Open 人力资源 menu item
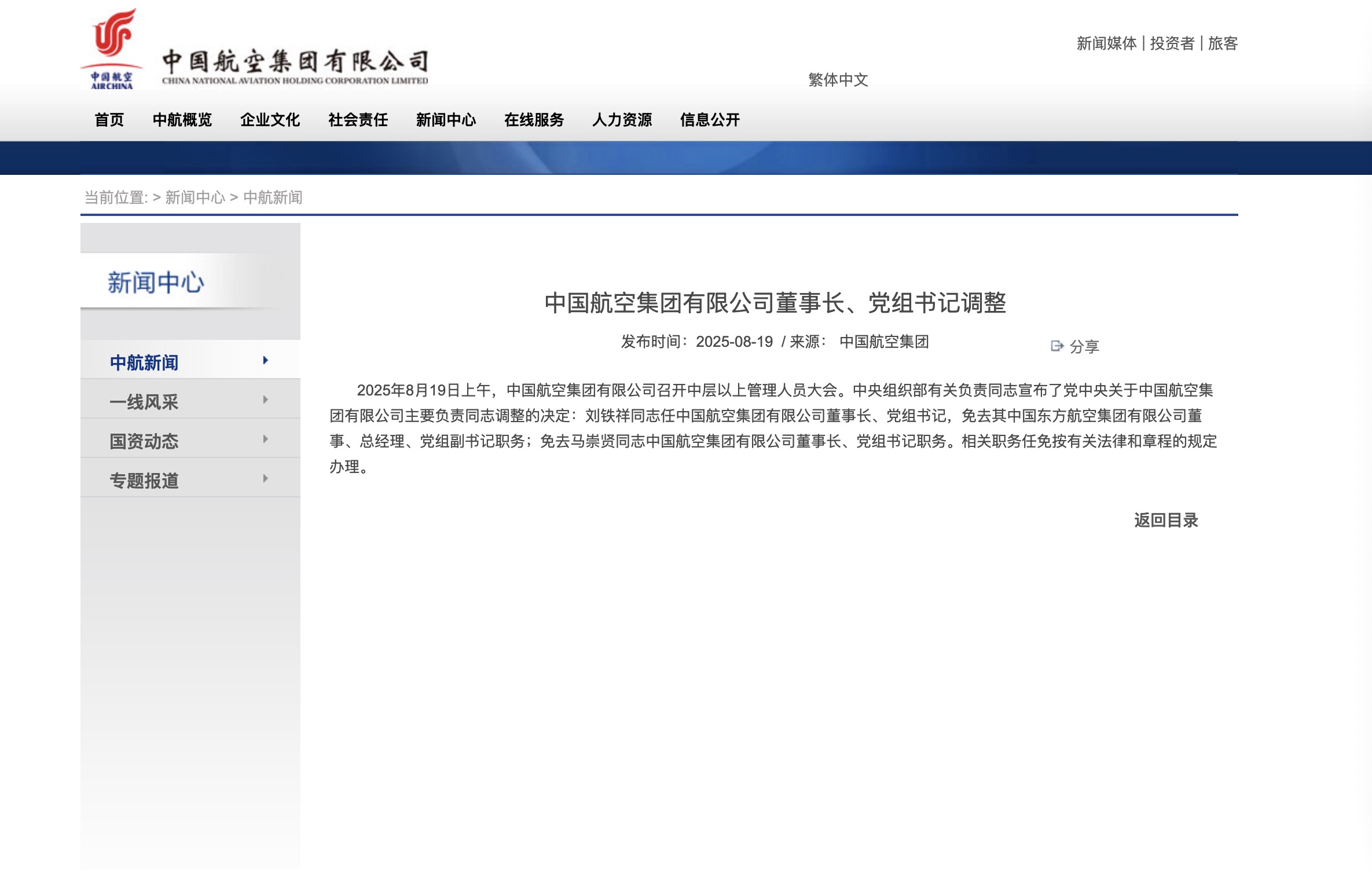Screen dimensions: 1372x872 (622, 120)
